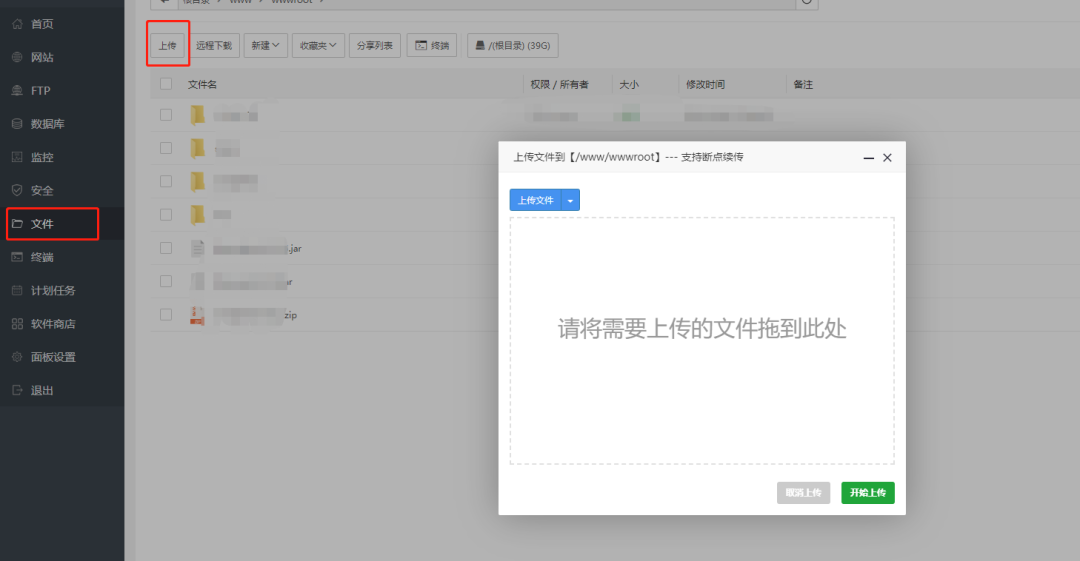Click the 面板设置 gear icon

point(17,357)
